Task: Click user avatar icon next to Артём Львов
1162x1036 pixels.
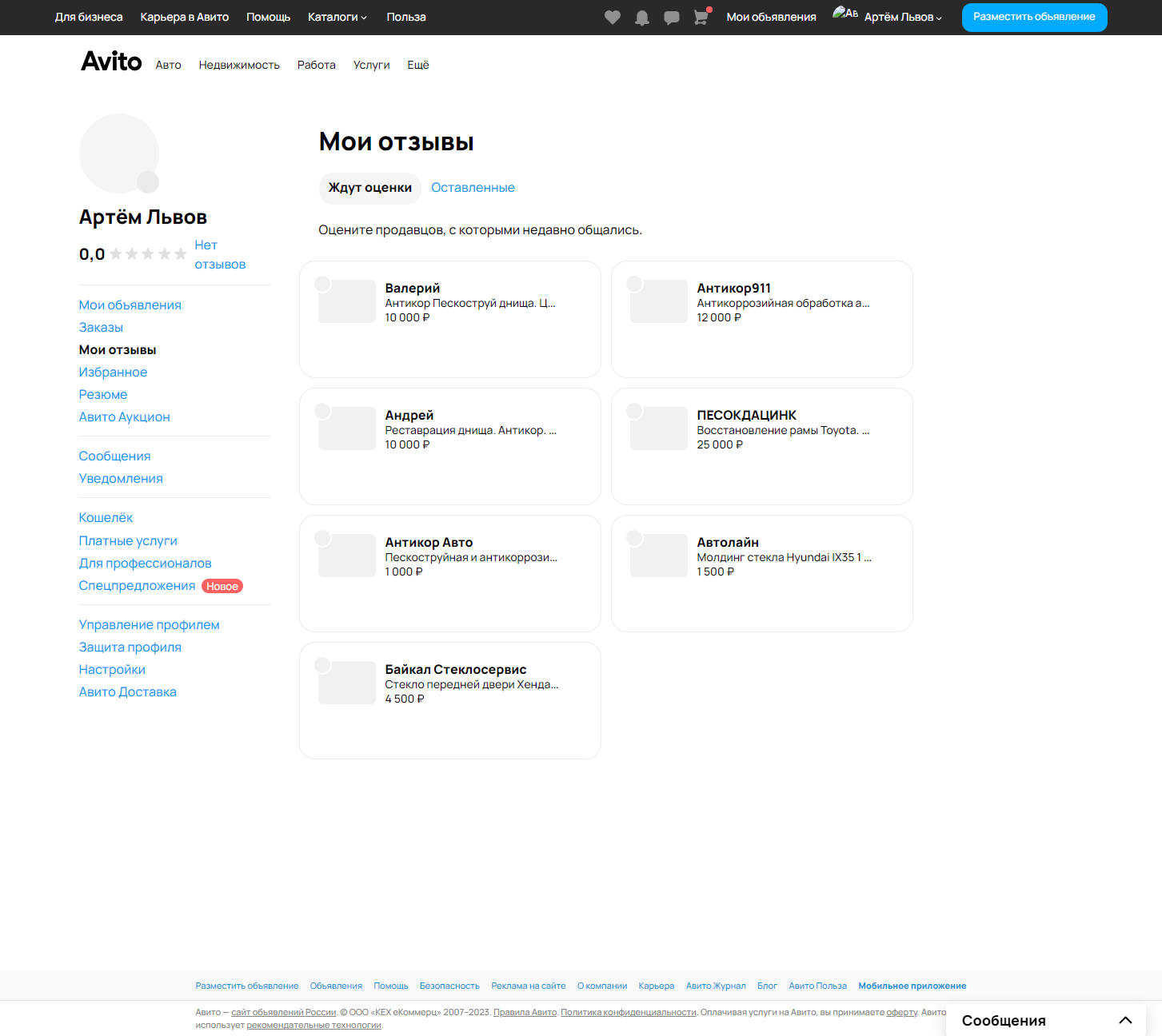Action: tap(845, 13)
